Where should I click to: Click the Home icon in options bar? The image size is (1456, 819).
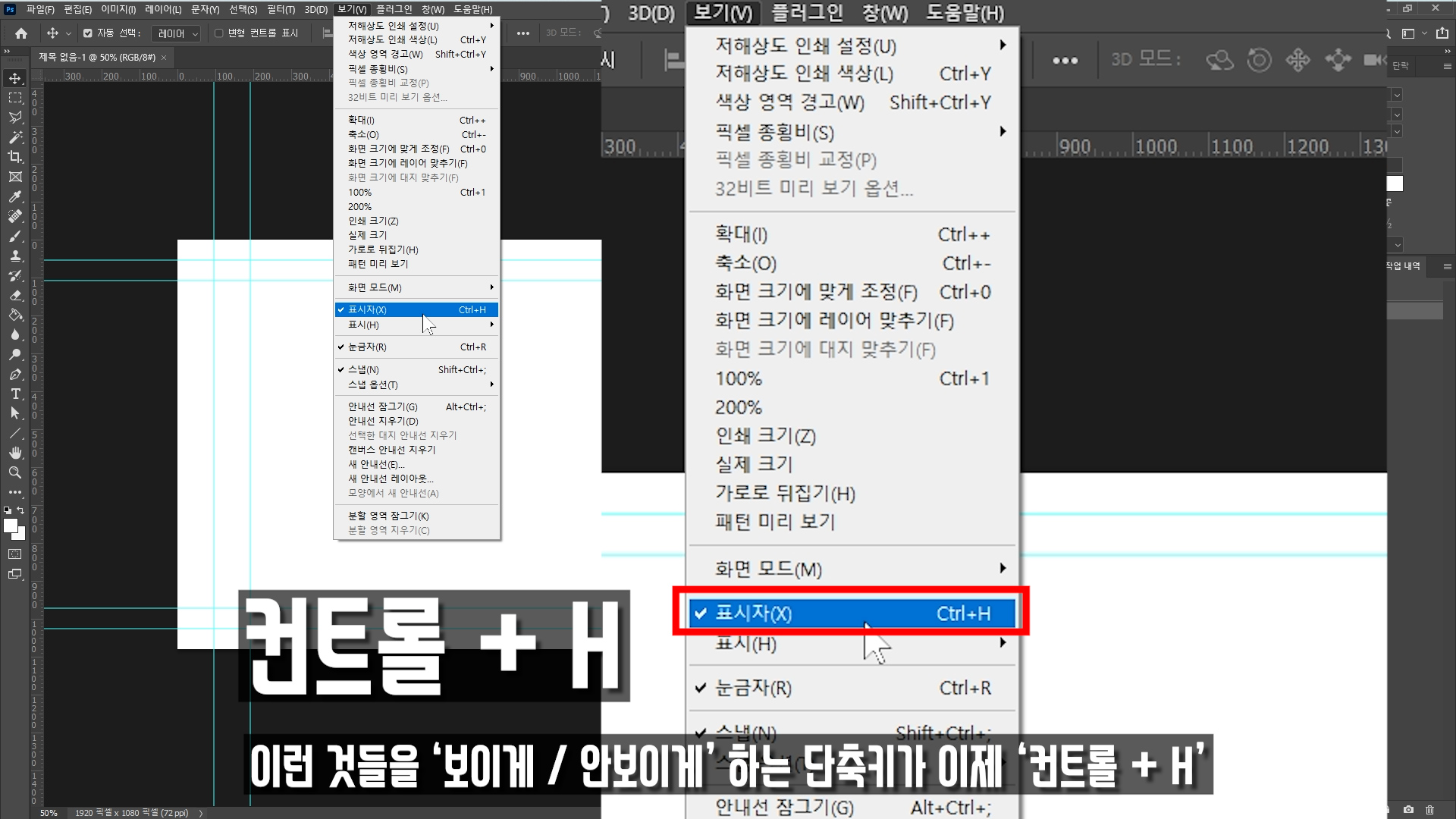click(x=21, y=33)
